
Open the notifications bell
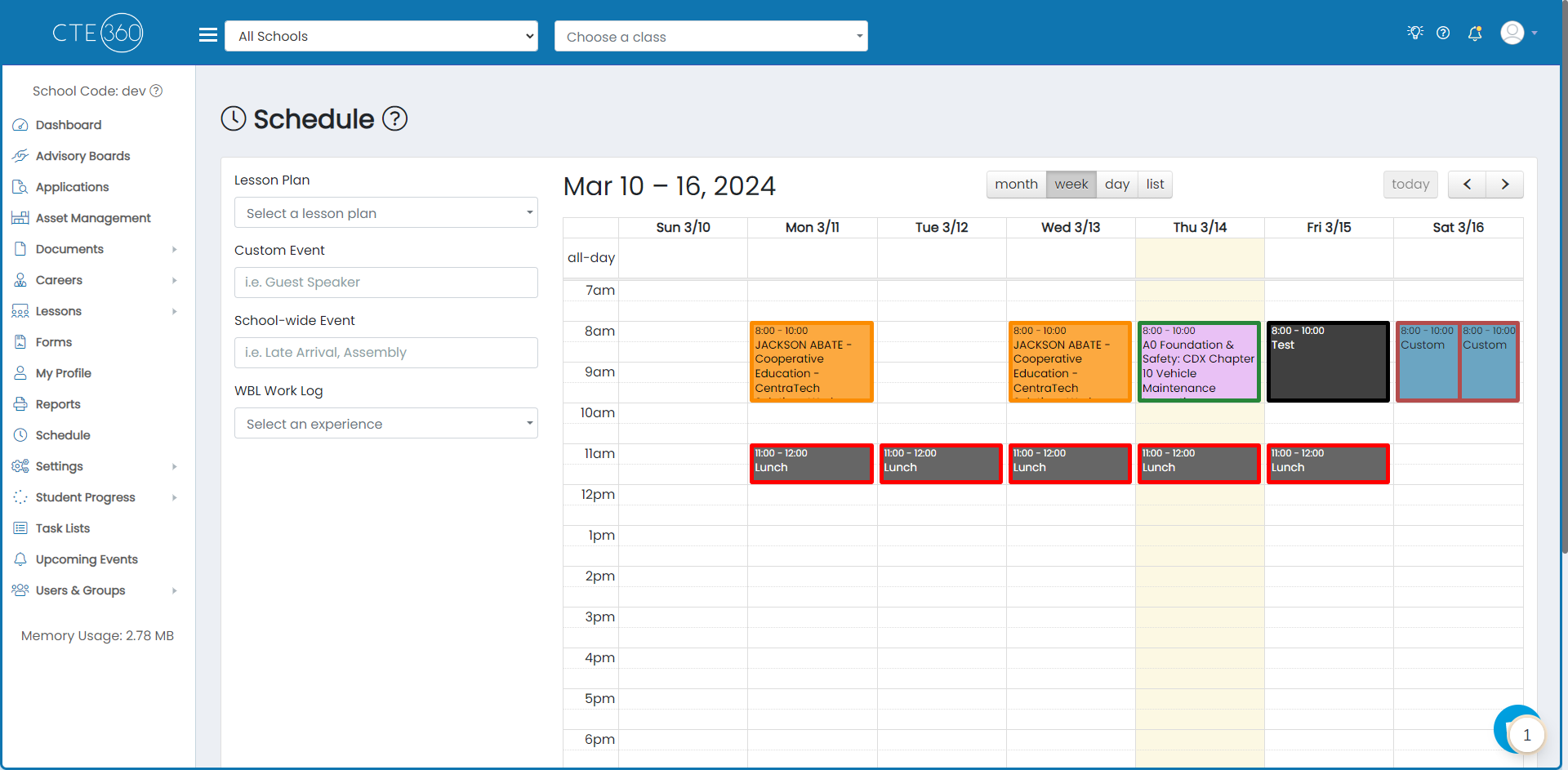tap(1475, 33)
